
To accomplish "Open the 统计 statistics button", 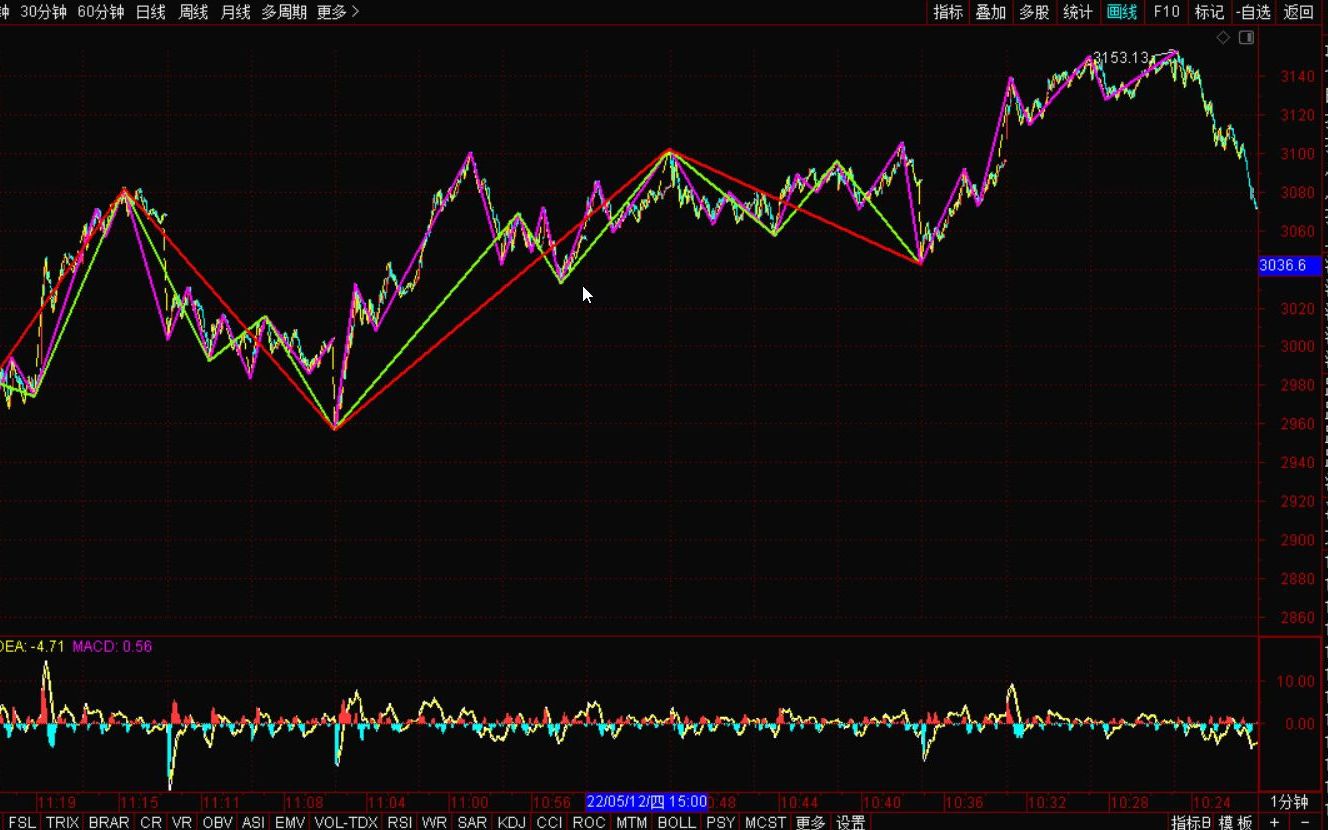I will pos(1078,12).
